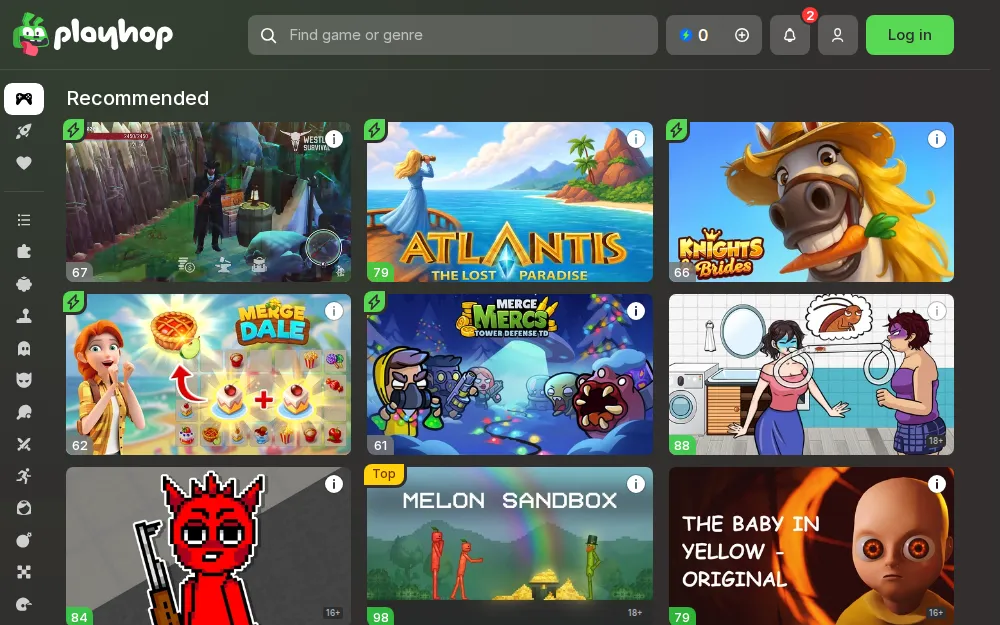Viewport: 1000px width, 625px height.
Task: Click the Find game or genre search field
Action: [453, 35]
